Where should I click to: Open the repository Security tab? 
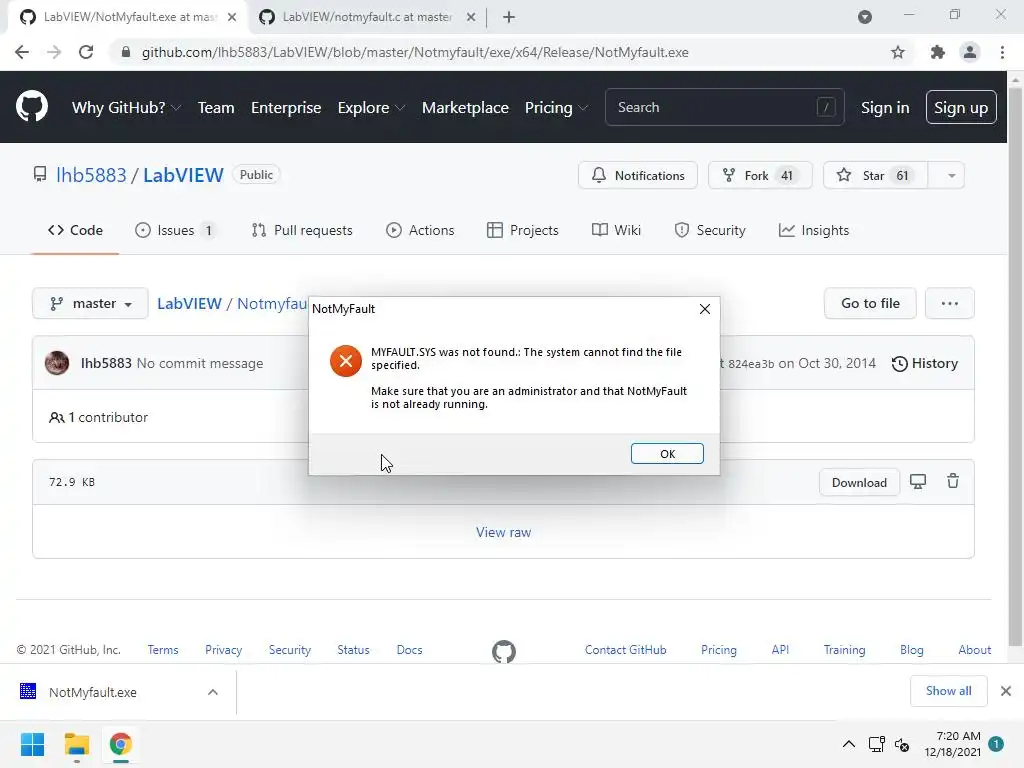[709, 231]
